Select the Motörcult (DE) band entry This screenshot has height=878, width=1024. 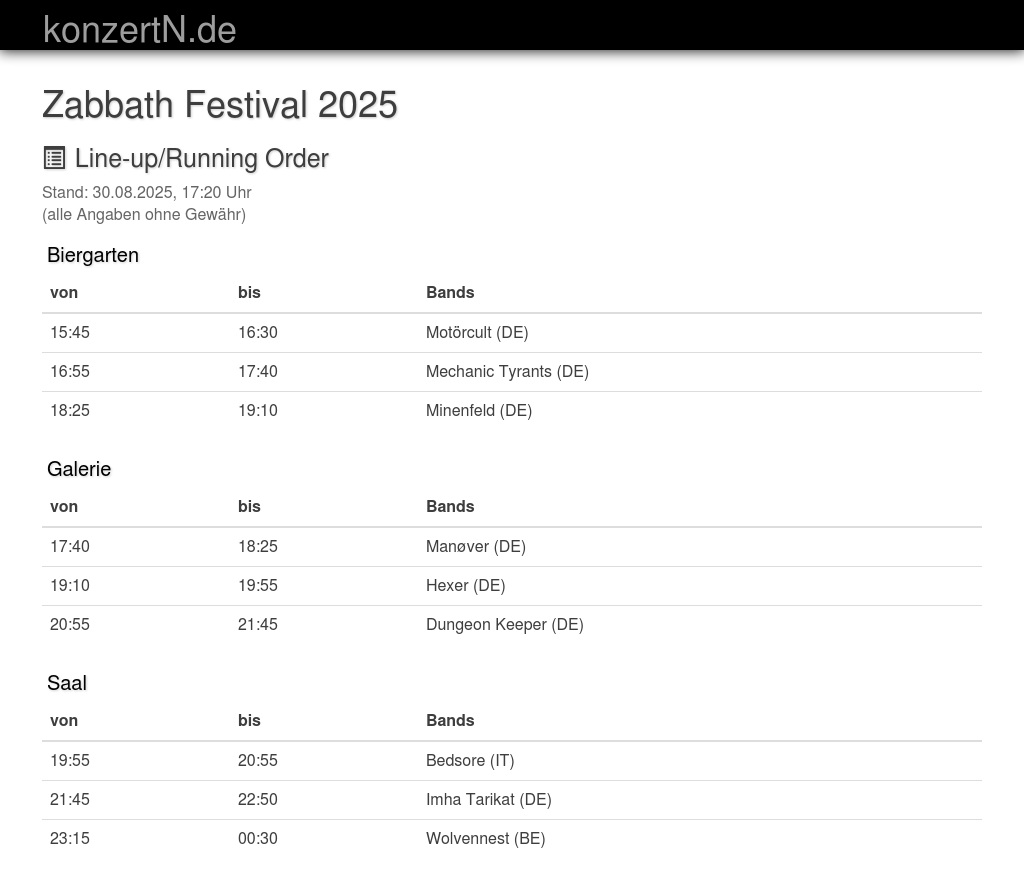click(477, 332)
